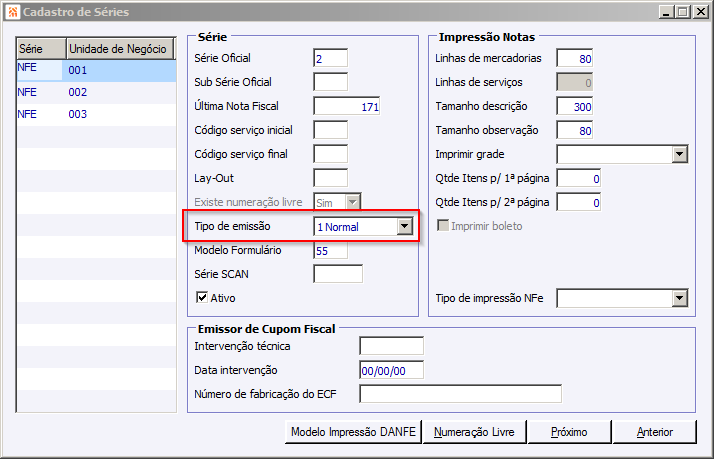The image size is (714, 459).
Task: Click the Lay-Out input field
Action: pos(331,178)
